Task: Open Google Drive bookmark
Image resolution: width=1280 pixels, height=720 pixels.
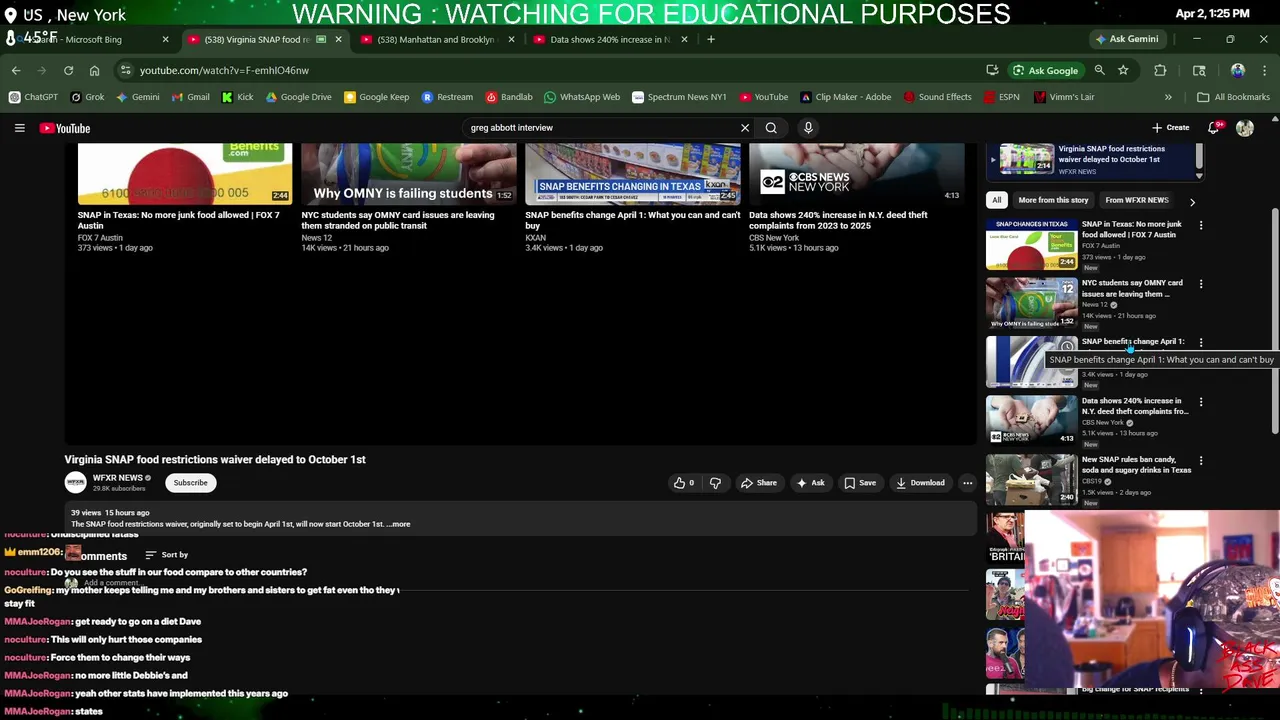Action: [298, 97]
